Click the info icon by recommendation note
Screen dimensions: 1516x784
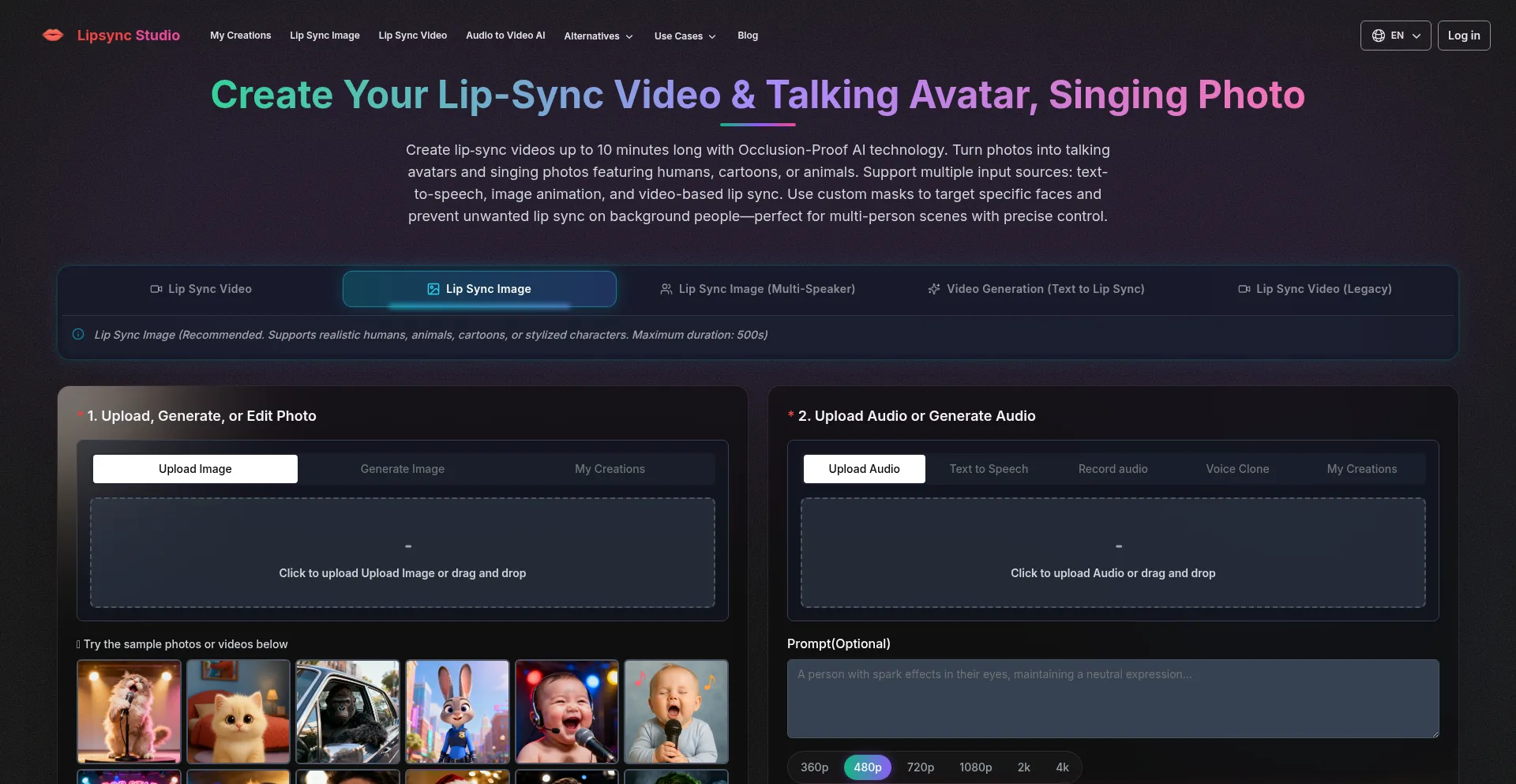click(x=78, y=334)
